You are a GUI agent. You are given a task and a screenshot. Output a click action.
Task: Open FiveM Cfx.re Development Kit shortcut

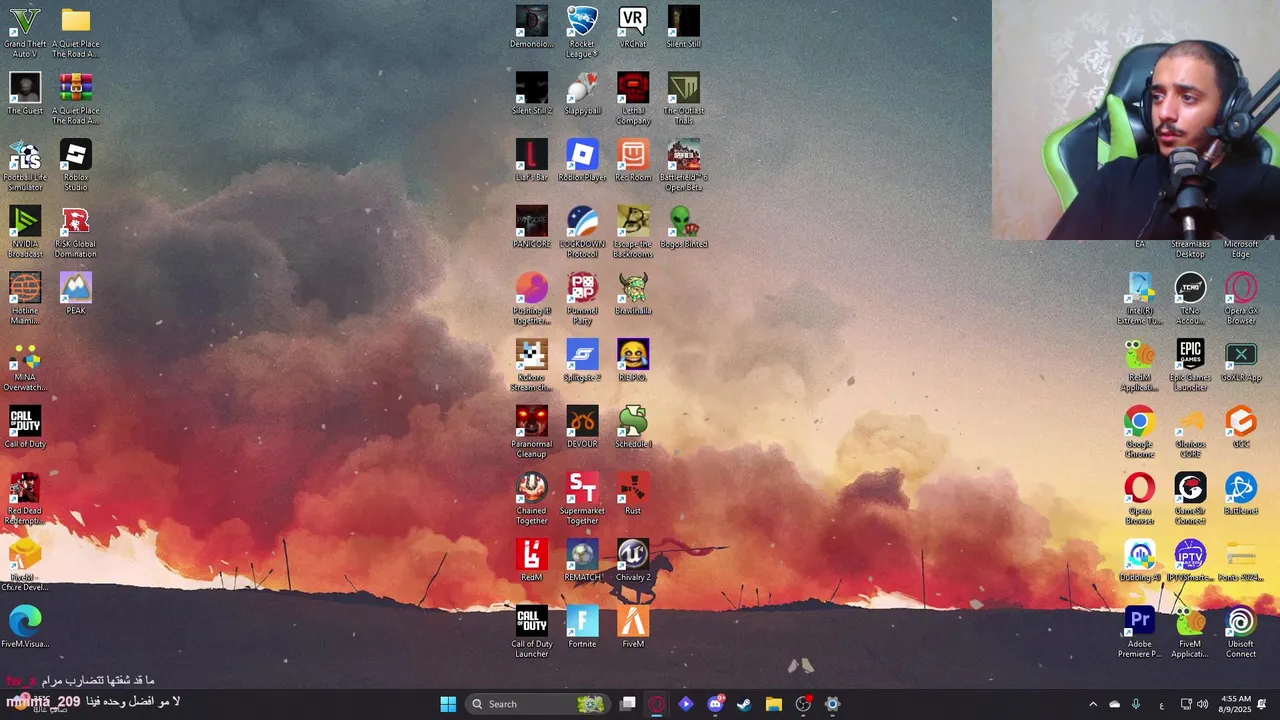pos(25,565)
